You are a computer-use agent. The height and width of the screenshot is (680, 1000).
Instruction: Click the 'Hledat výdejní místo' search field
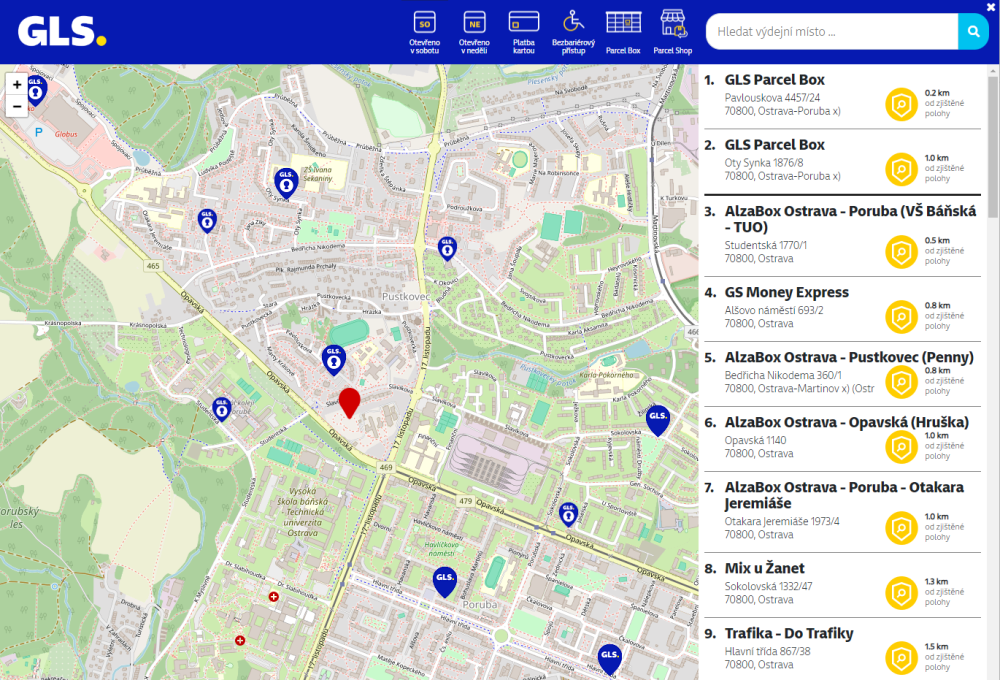pyautogui.click(x=832, y=31)
